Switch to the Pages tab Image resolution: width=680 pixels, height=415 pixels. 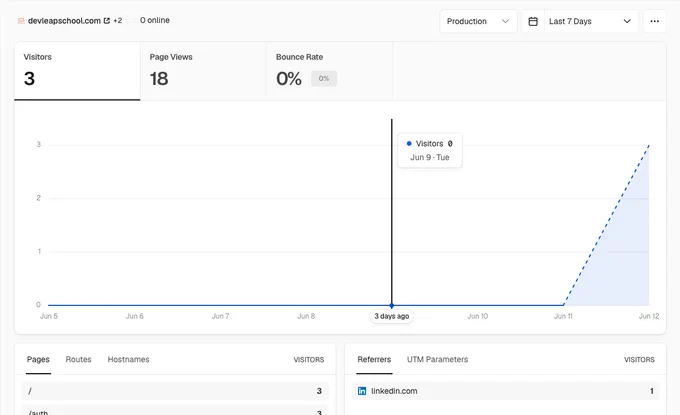[38, 359]
